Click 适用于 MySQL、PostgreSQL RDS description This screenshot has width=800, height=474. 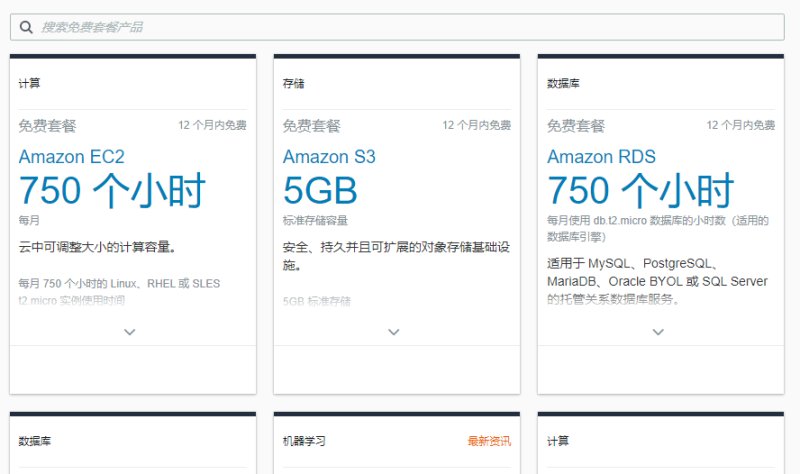click(x=657, y=281)
